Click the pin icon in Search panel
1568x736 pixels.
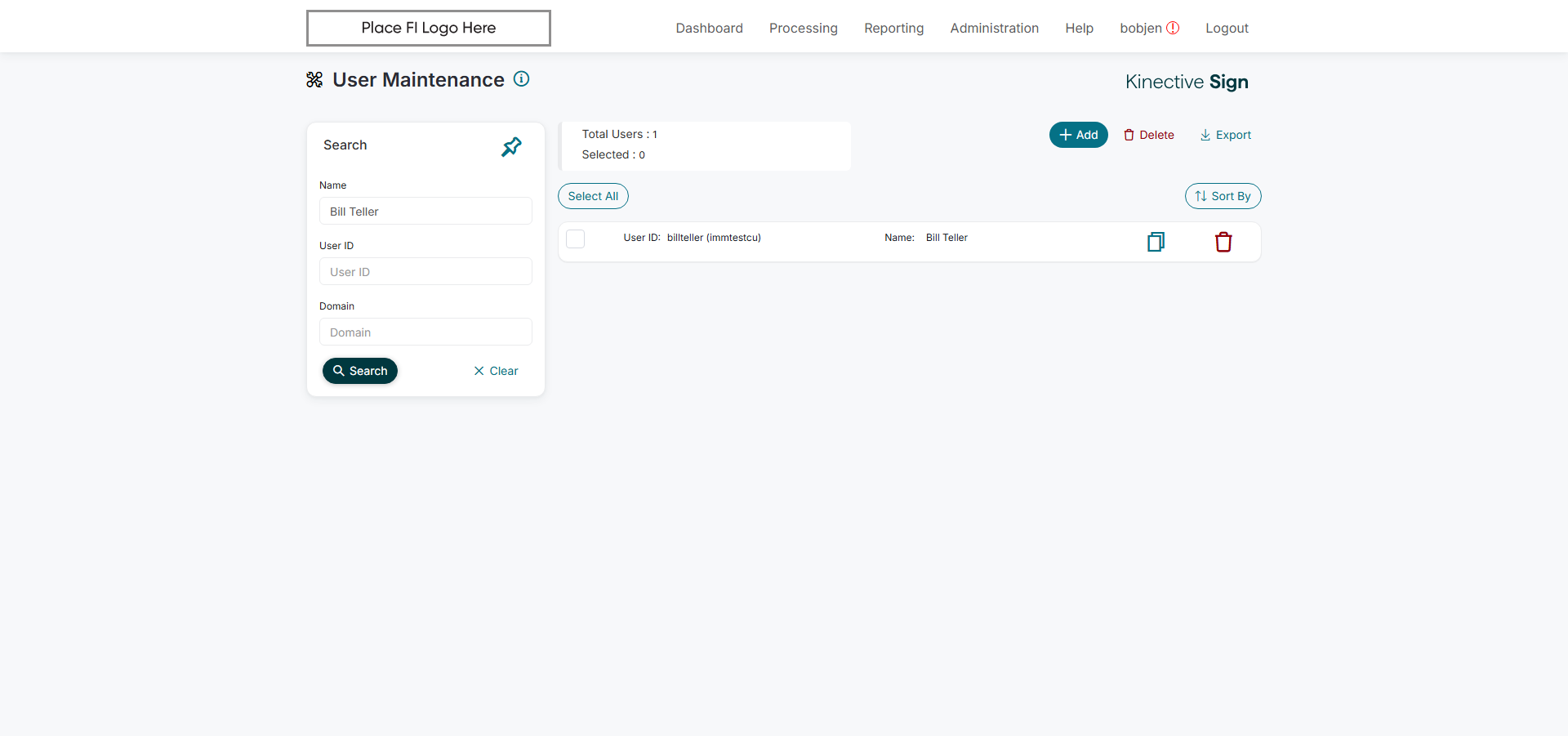[511, 147]
